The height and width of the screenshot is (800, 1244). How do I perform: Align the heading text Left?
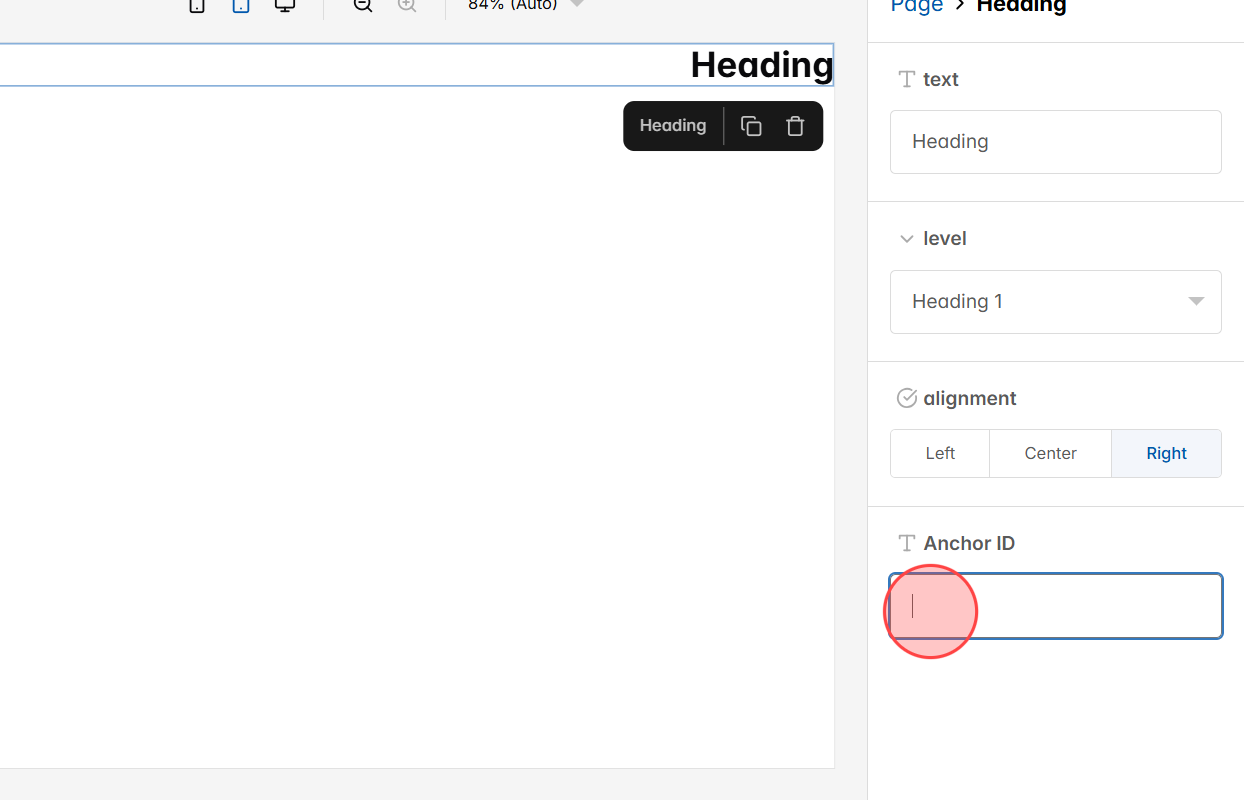[x=939, y=453]
